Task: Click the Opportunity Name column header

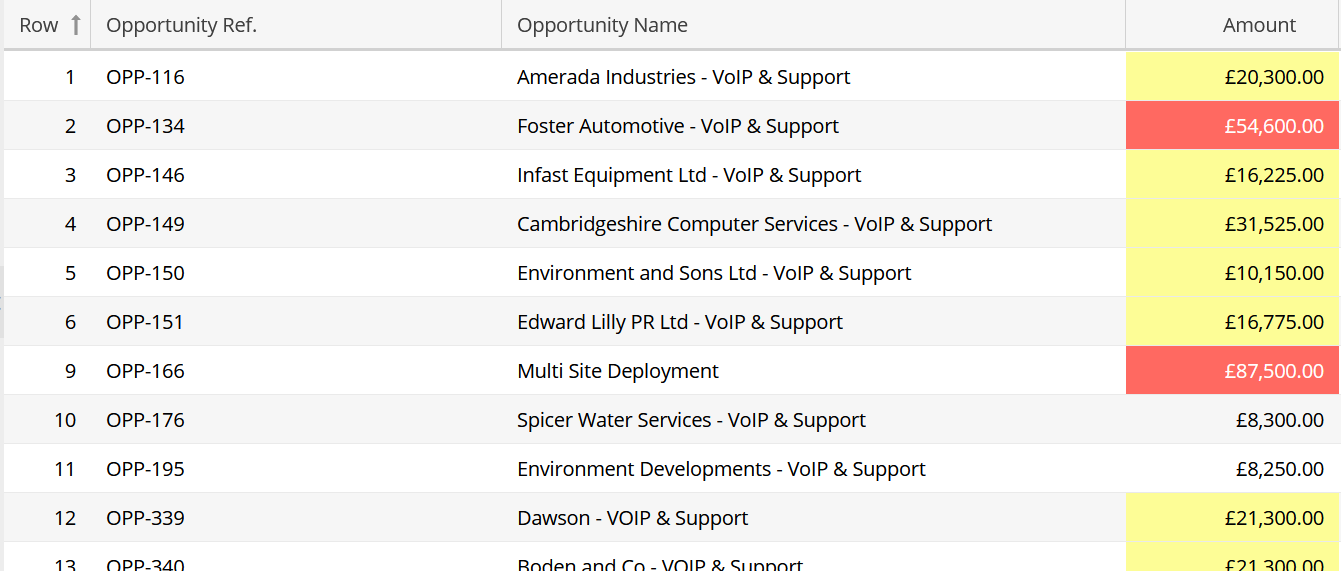Action: [602, 25]
